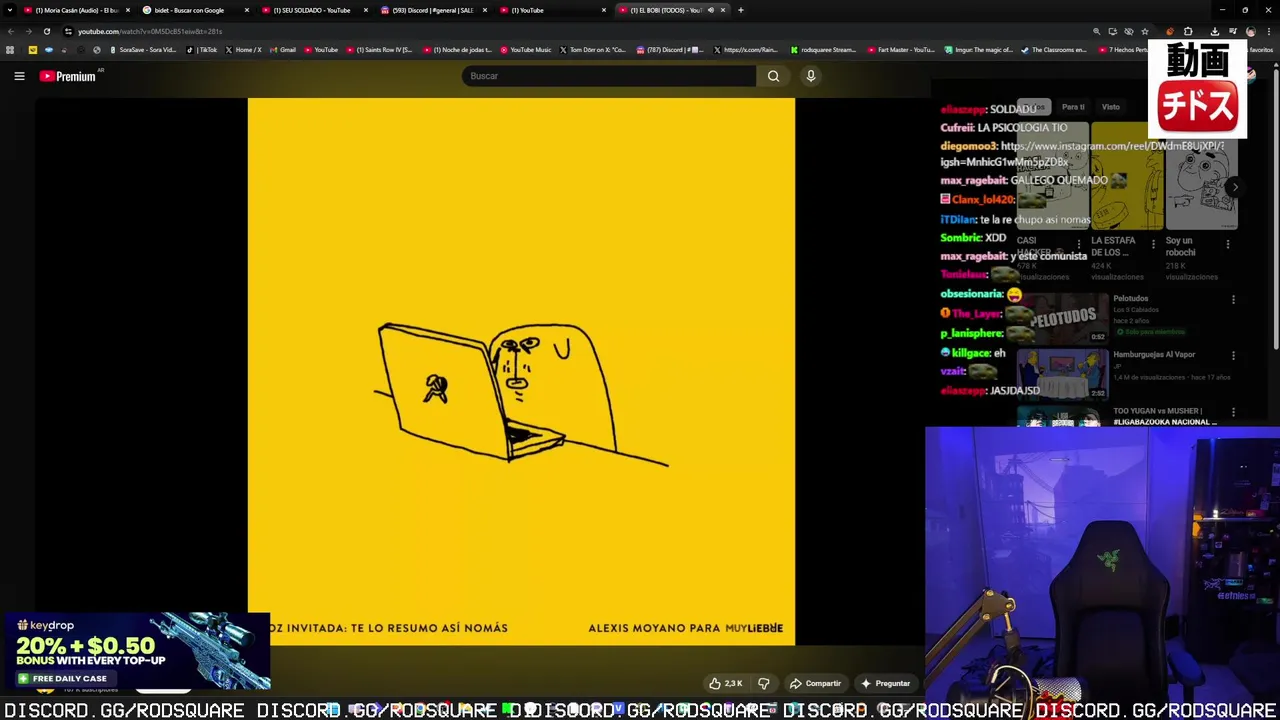Image resolution: width=1280 pixels, height=720 pixels.
Task: Advance shelf with right chevron arrow
Action: [1235, 187]
